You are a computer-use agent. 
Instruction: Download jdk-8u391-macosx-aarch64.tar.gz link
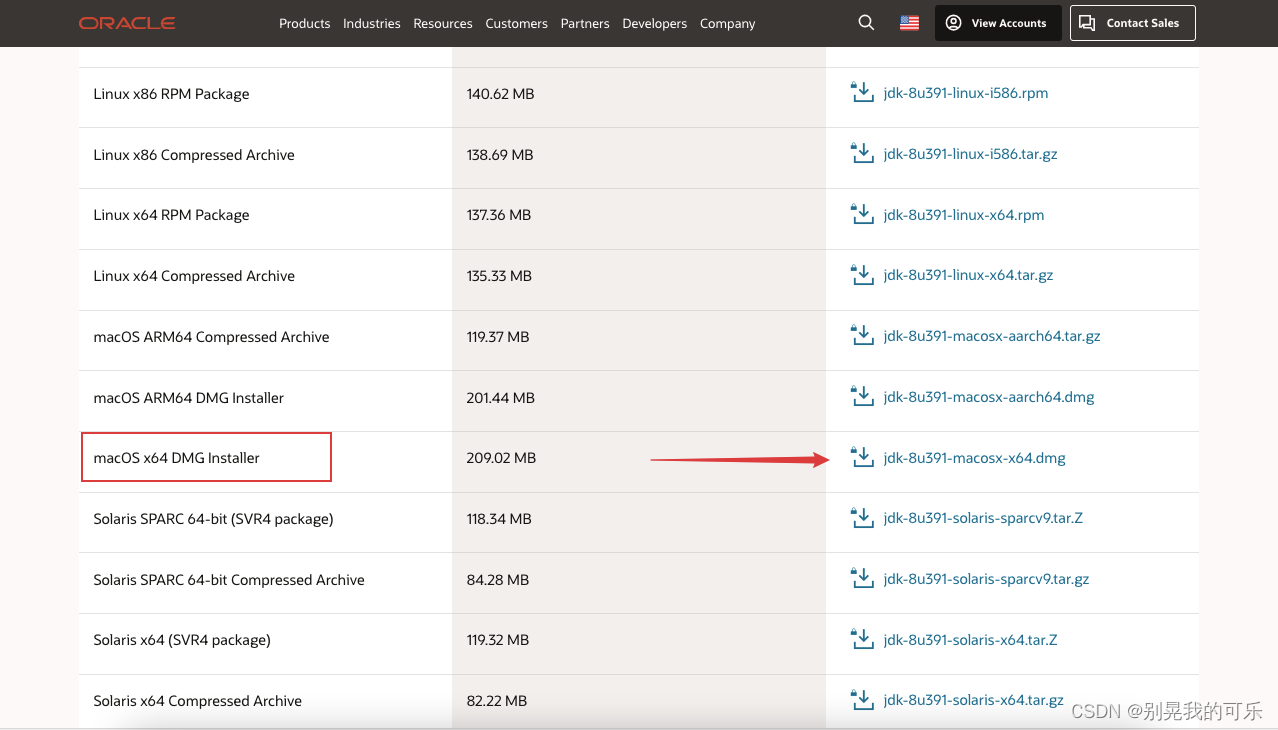[x=992, y=336]
